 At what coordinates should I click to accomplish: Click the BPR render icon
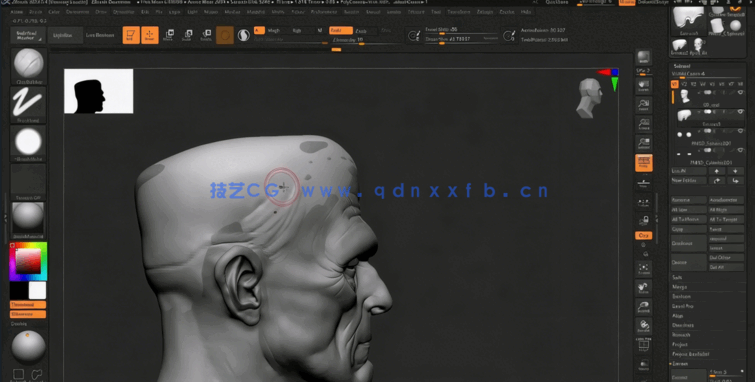pos(644,58)
